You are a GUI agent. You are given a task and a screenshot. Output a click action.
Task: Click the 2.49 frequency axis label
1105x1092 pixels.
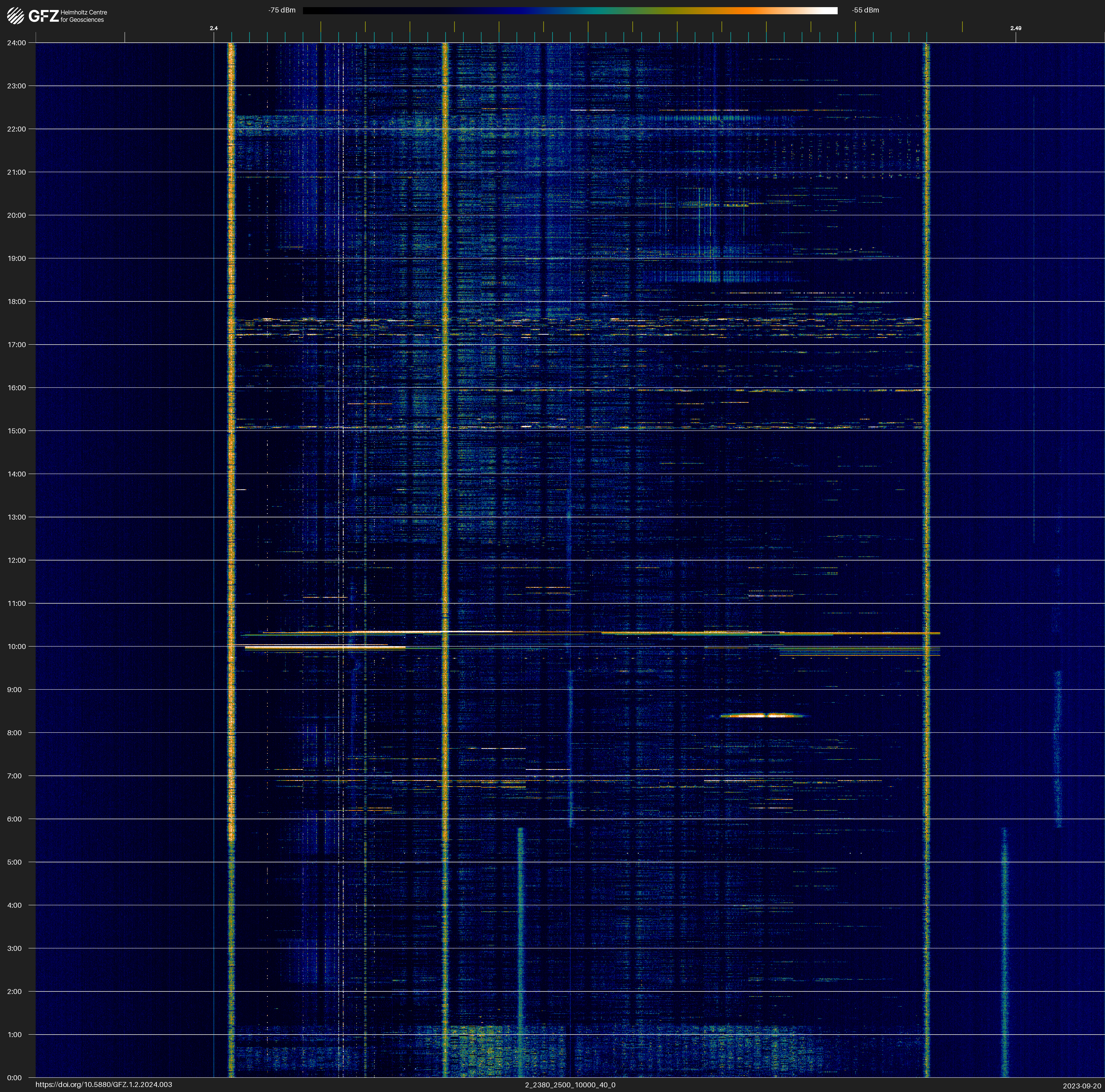coord(1015,28)
